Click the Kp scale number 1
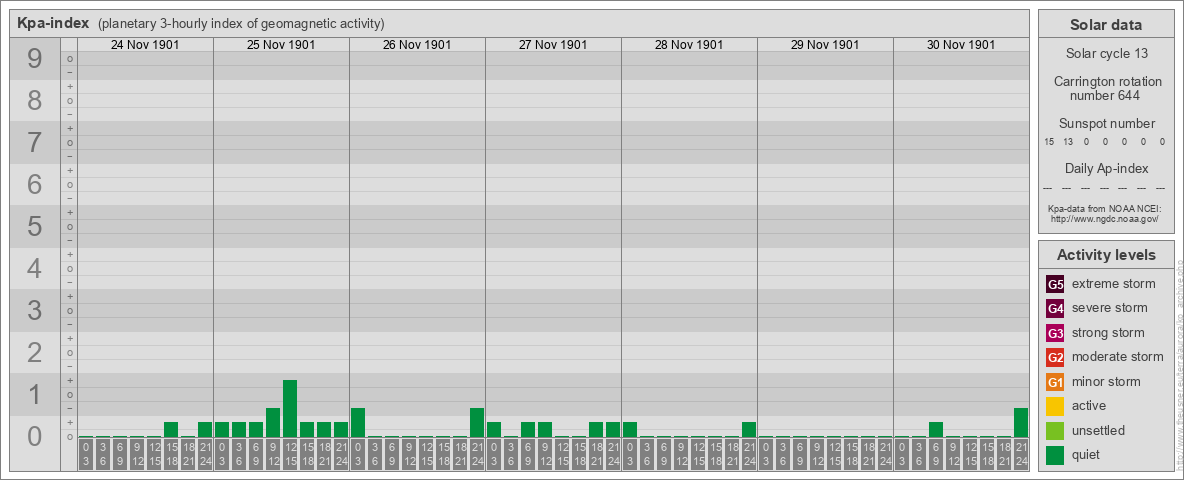The image size is (1184, 480). [x=35, y=394]
